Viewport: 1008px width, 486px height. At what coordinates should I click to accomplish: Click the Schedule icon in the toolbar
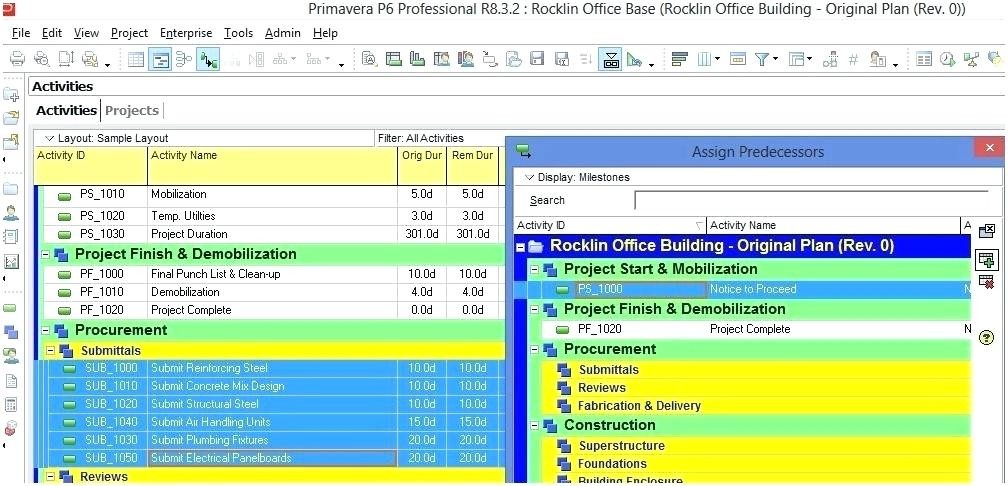(x=946, y=59)
